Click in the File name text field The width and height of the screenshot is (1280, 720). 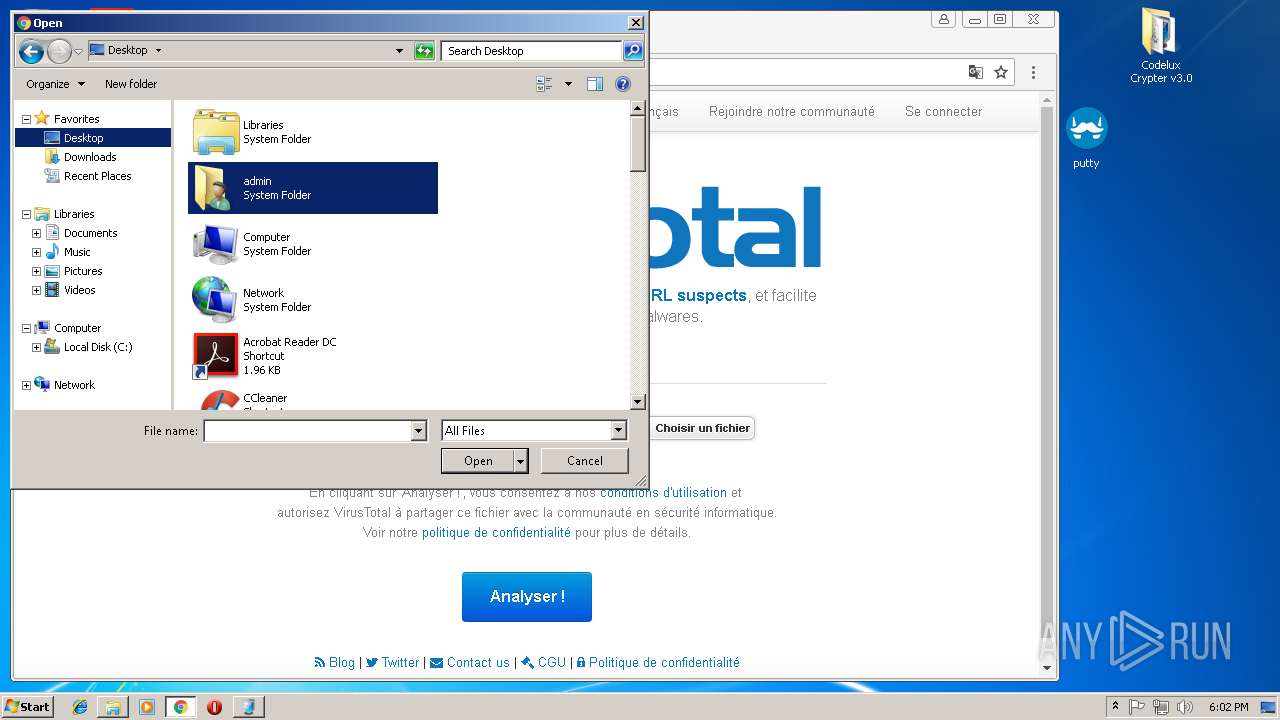(x=307, y=430)
